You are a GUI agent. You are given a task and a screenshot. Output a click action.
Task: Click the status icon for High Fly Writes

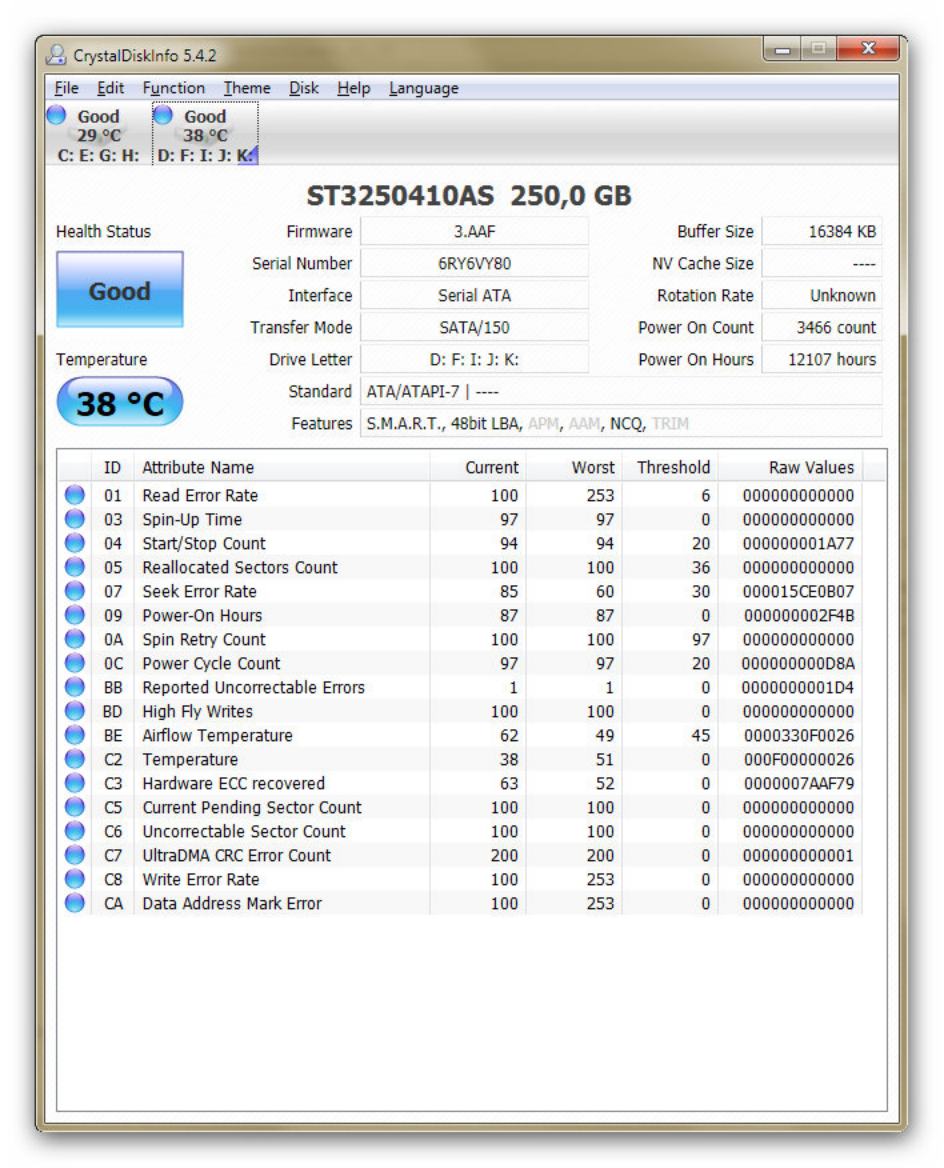[x=75, y=711]
